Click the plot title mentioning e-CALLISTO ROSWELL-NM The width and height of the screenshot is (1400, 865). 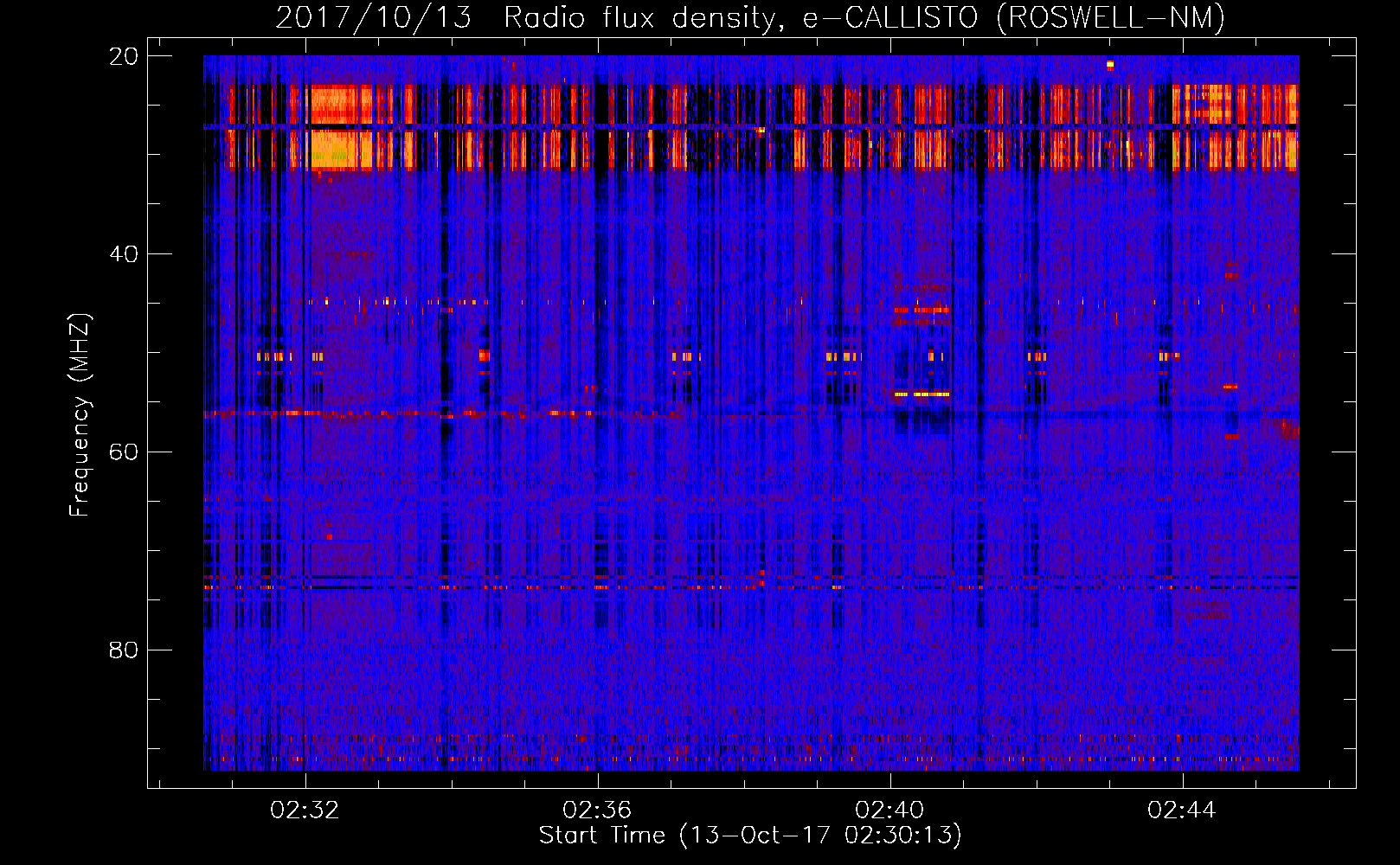(x=750, y=17)
